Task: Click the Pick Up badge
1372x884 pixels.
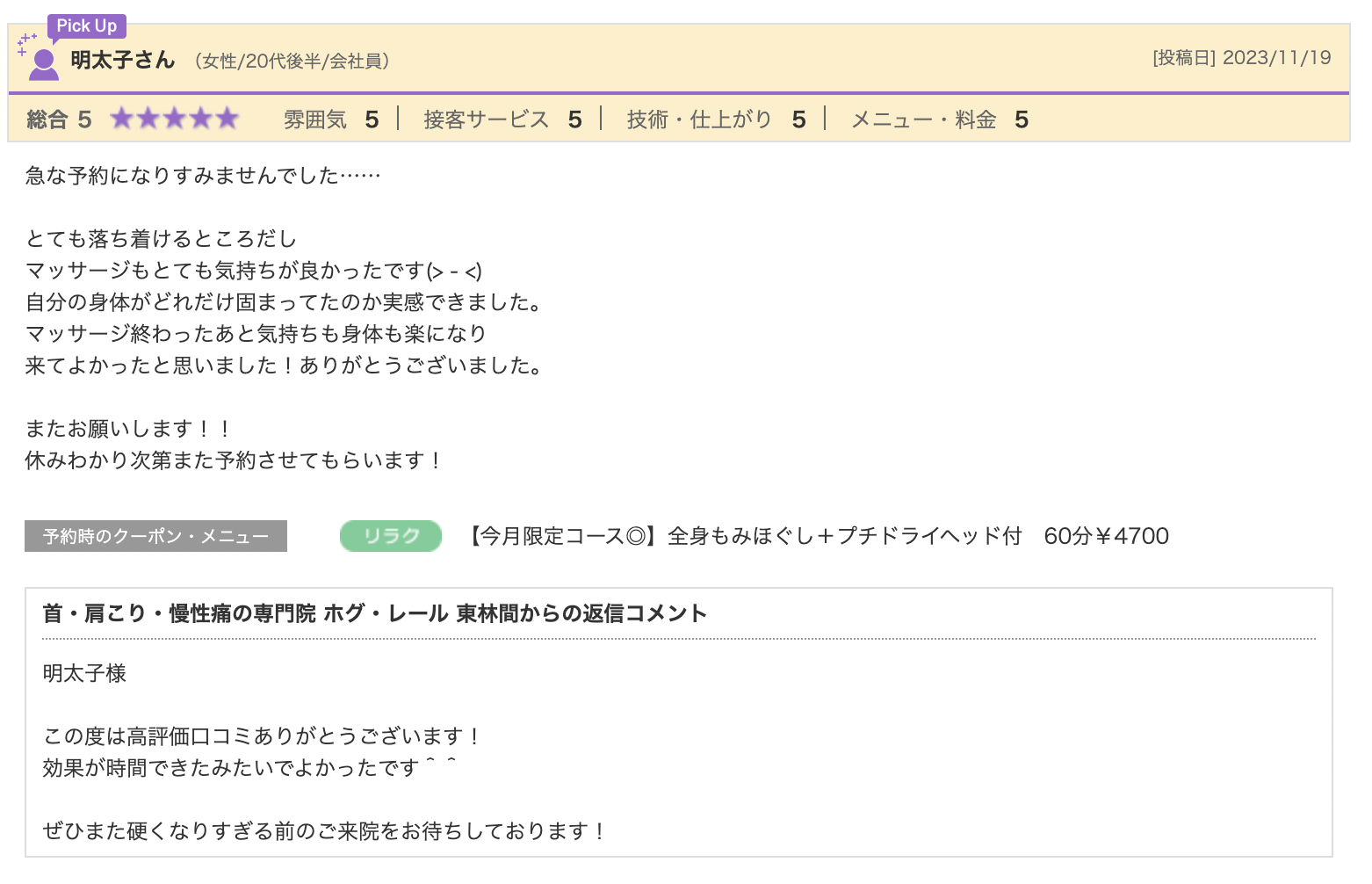Action: tap(87, 26)
